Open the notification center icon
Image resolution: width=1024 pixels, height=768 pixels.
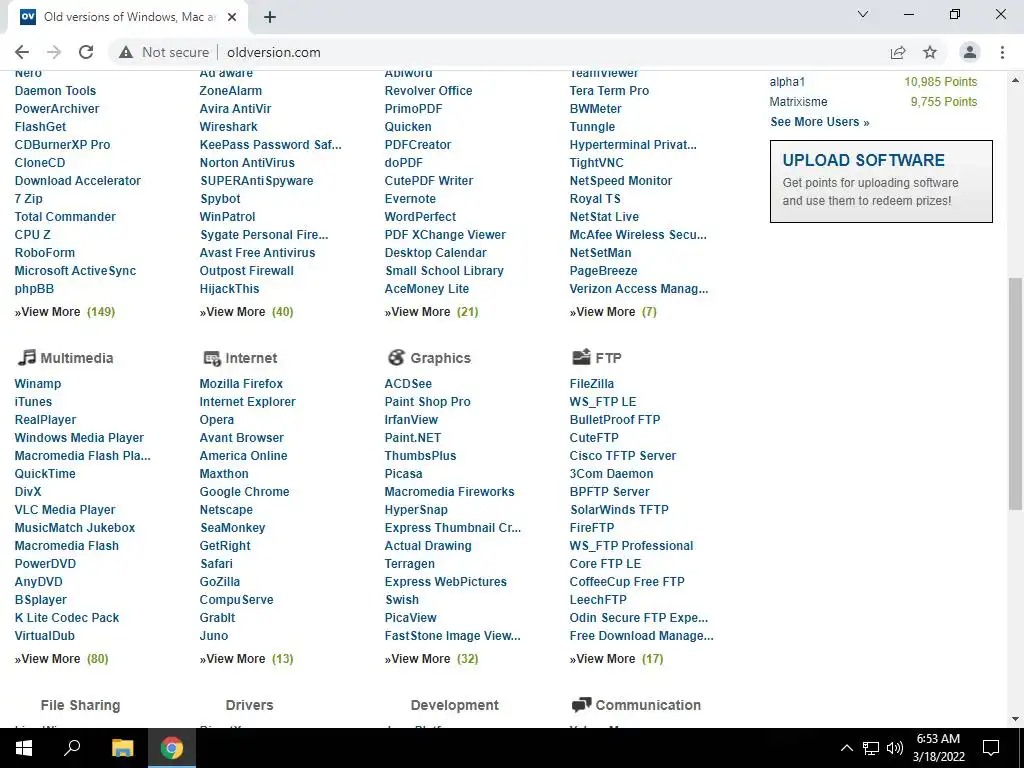coord(991,748)
